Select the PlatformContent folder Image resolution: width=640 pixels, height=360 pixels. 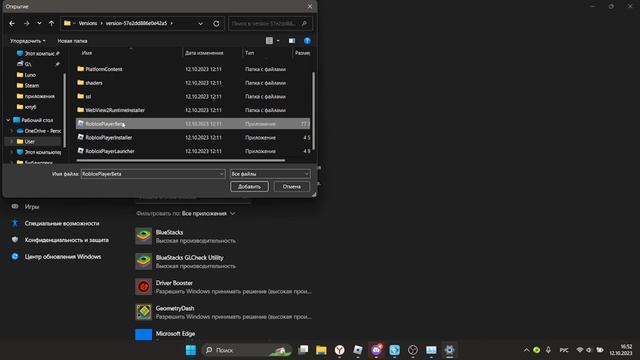click(x=193, y=69)
